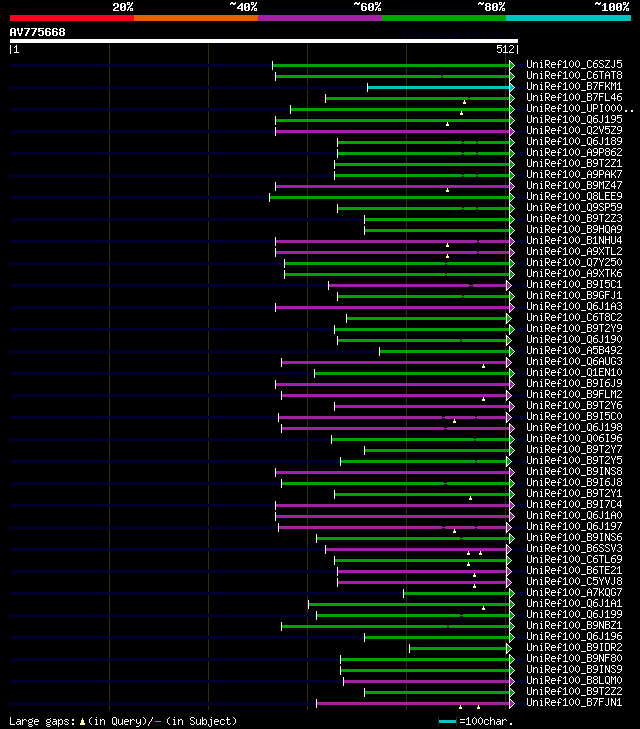Click the cyan alignment bar for B7FKM1
Viewport: 640px width, 729px height.
[x=439, y=87]
